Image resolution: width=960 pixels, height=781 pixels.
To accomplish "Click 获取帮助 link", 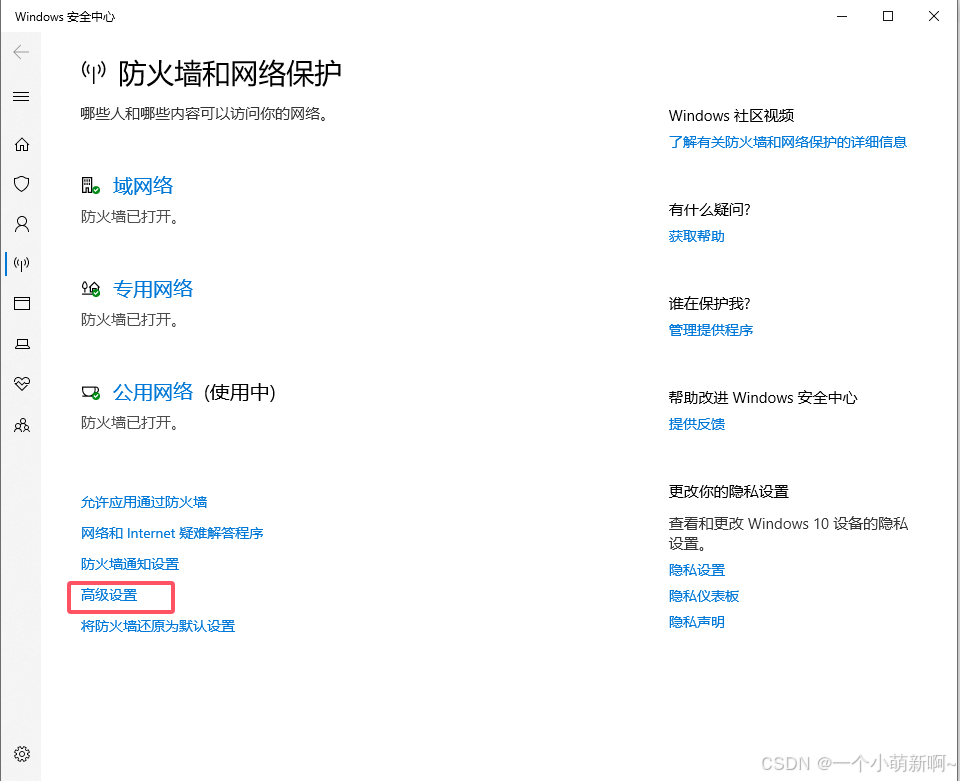I will tap(697, 236).
